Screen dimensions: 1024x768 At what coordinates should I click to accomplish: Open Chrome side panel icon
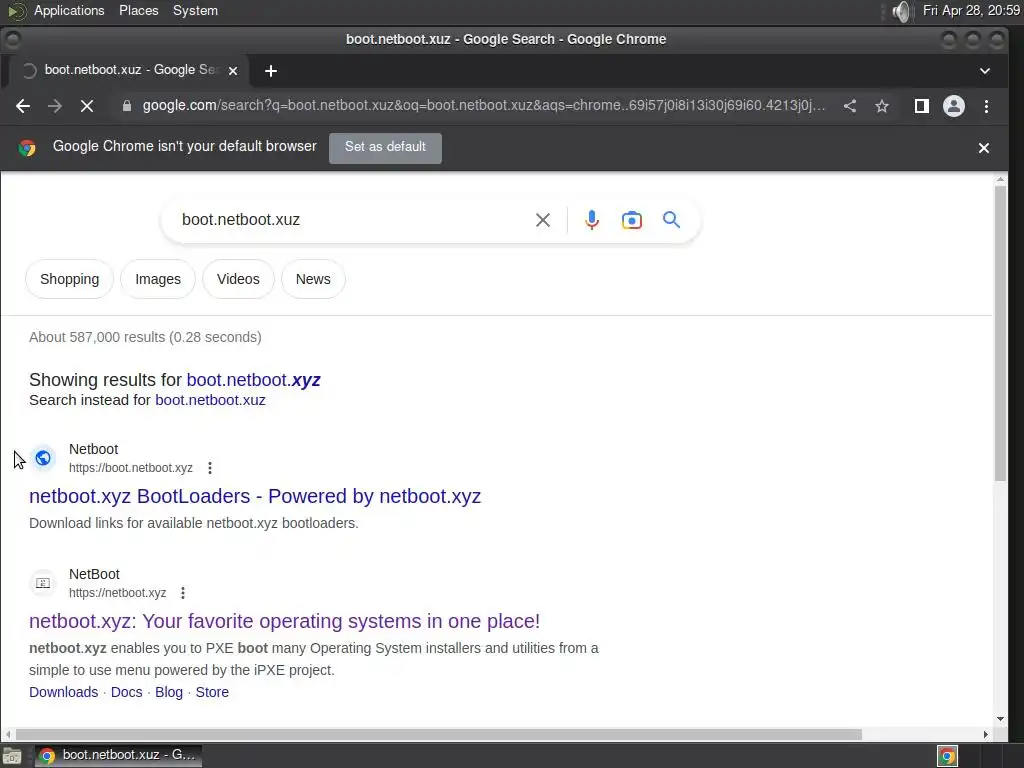click(921, 106)
